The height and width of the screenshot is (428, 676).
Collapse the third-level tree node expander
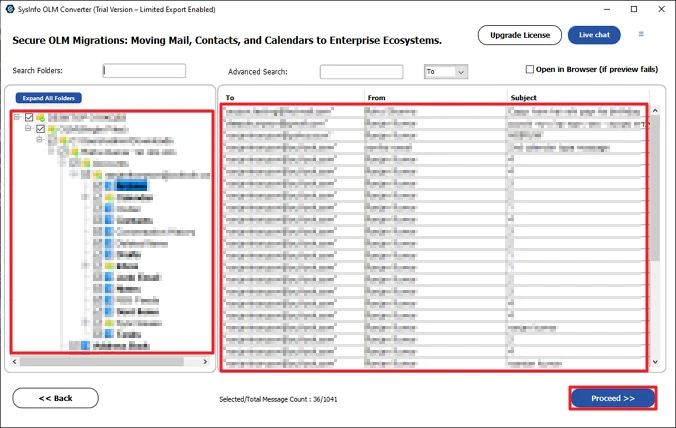(x=39, y=140)
